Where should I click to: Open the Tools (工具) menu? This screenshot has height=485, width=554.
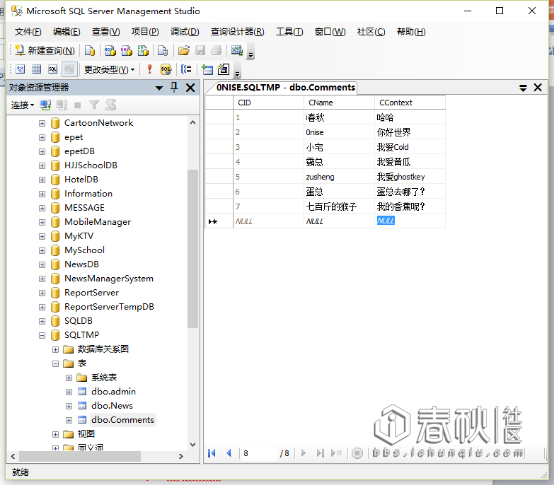289,32
